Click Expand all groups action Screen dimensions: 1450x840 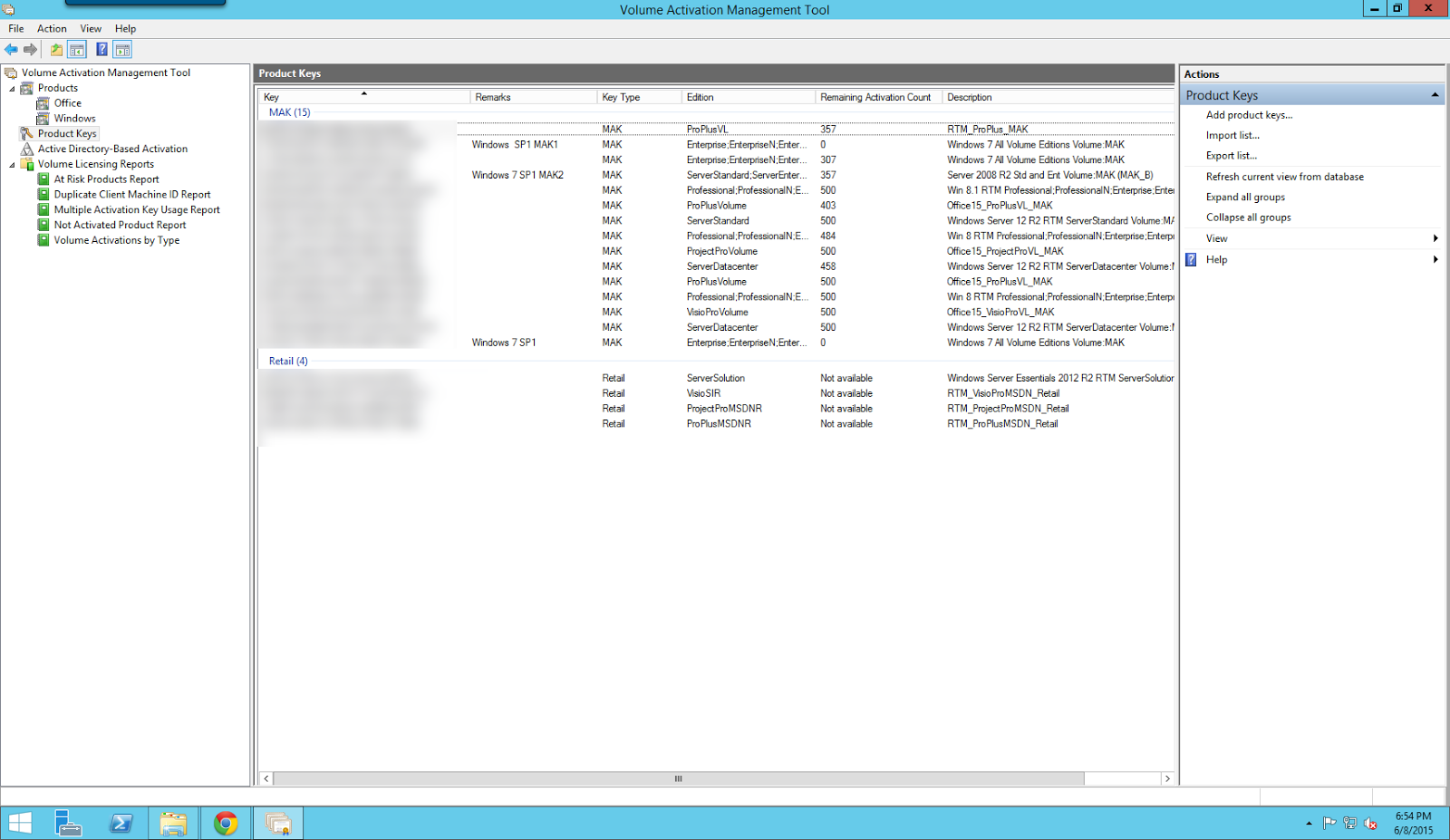coord(1245,198)
